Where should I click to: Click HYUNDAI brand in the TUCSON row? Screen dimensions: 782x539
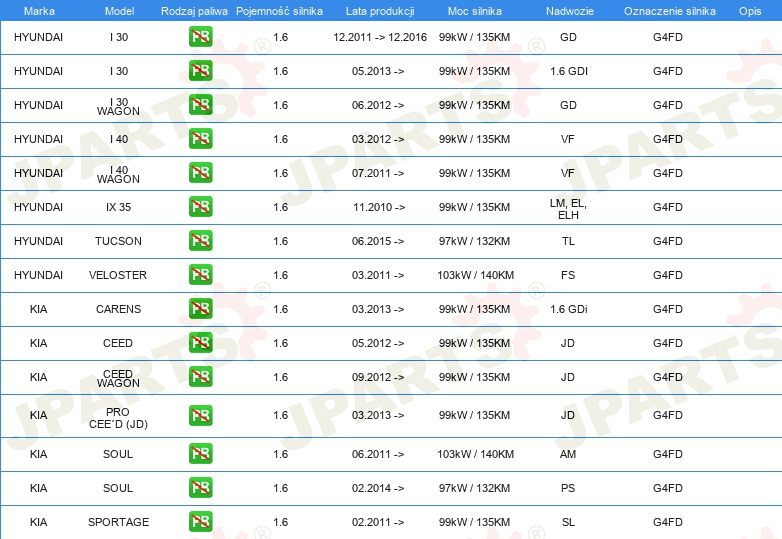[x=38, y=241]
